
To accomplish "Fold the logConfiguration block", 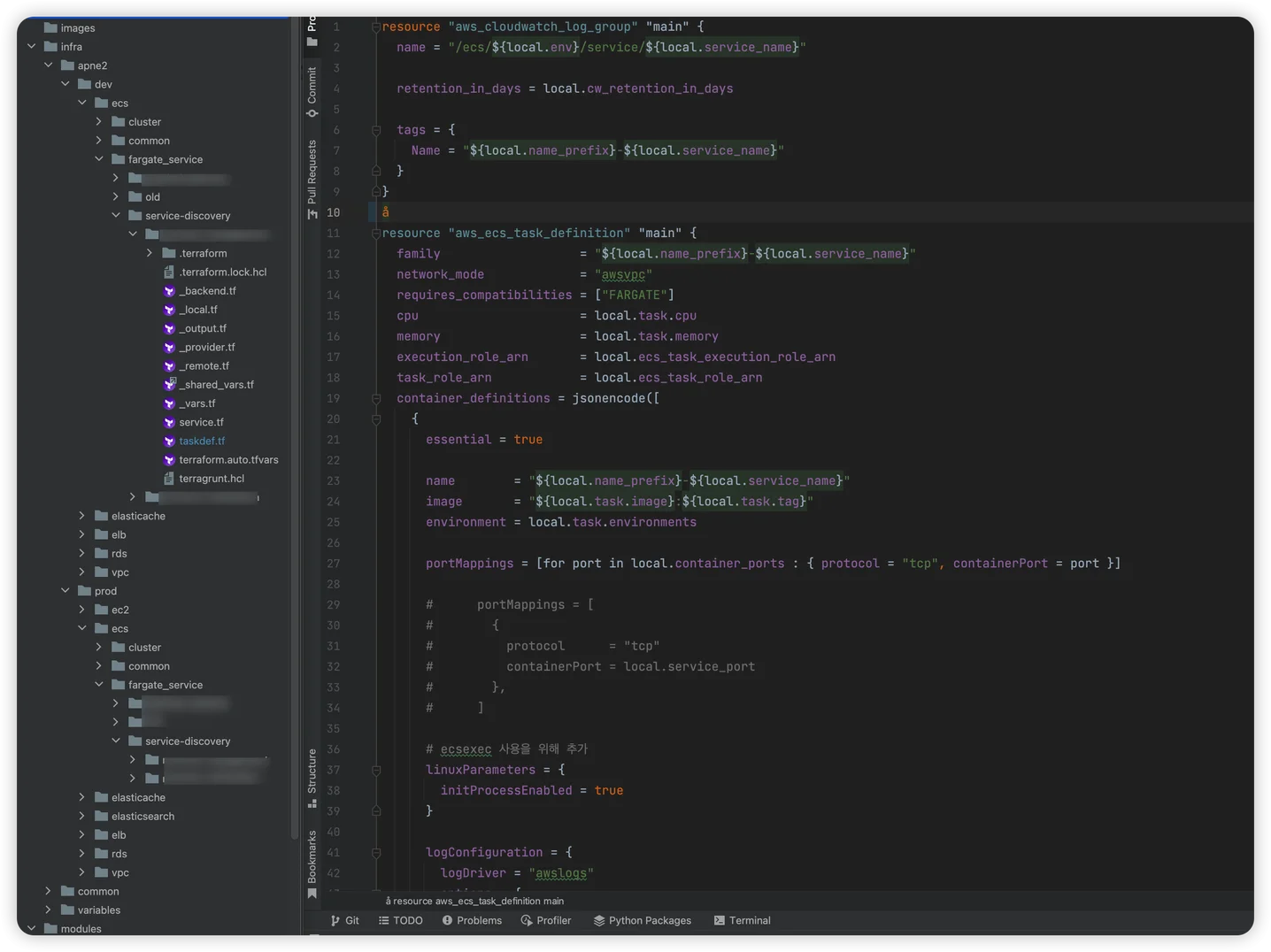I will pos(376,853).
